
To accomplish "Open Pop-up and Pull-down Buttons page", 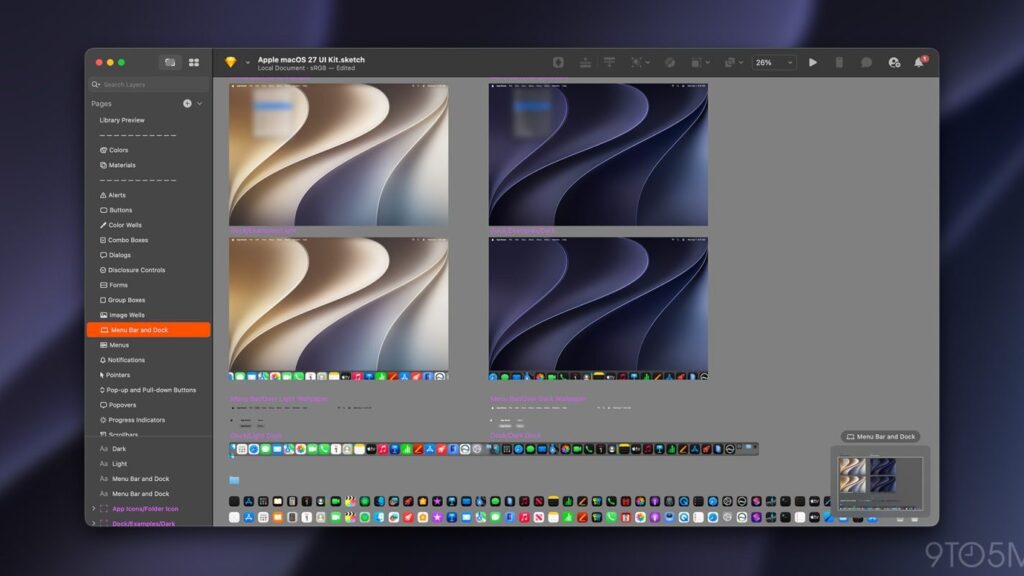I will click(x=148, y=391).
